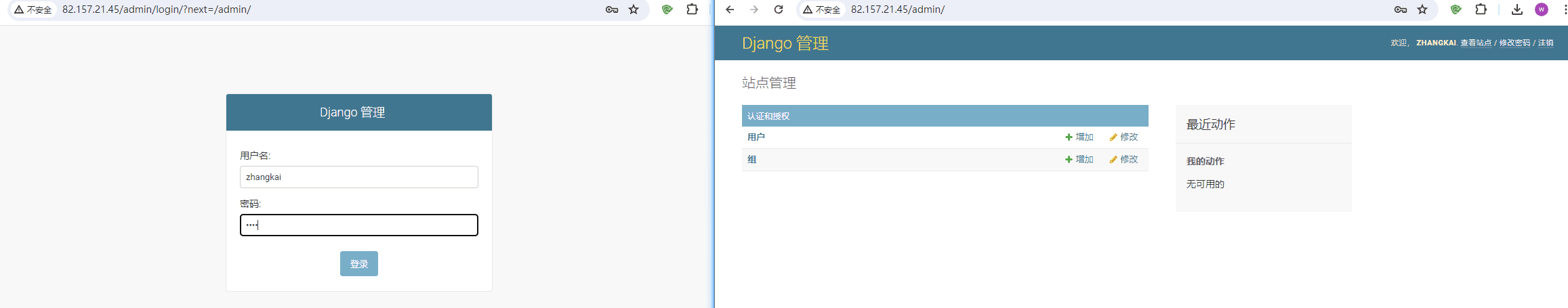Go forward in the right browser window
Image resolution: width=1568 pixels, height=308 pixels.
(x=754, y=9)
